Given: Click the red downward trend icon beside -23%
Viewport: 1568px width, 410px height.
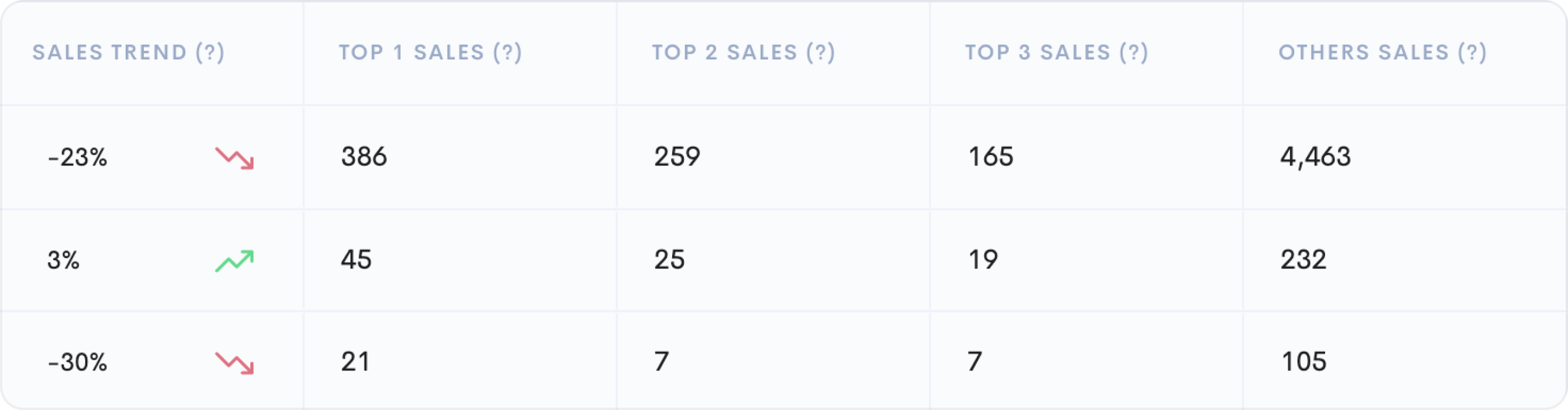Looking at the screenshot, I should pos(234,158).
